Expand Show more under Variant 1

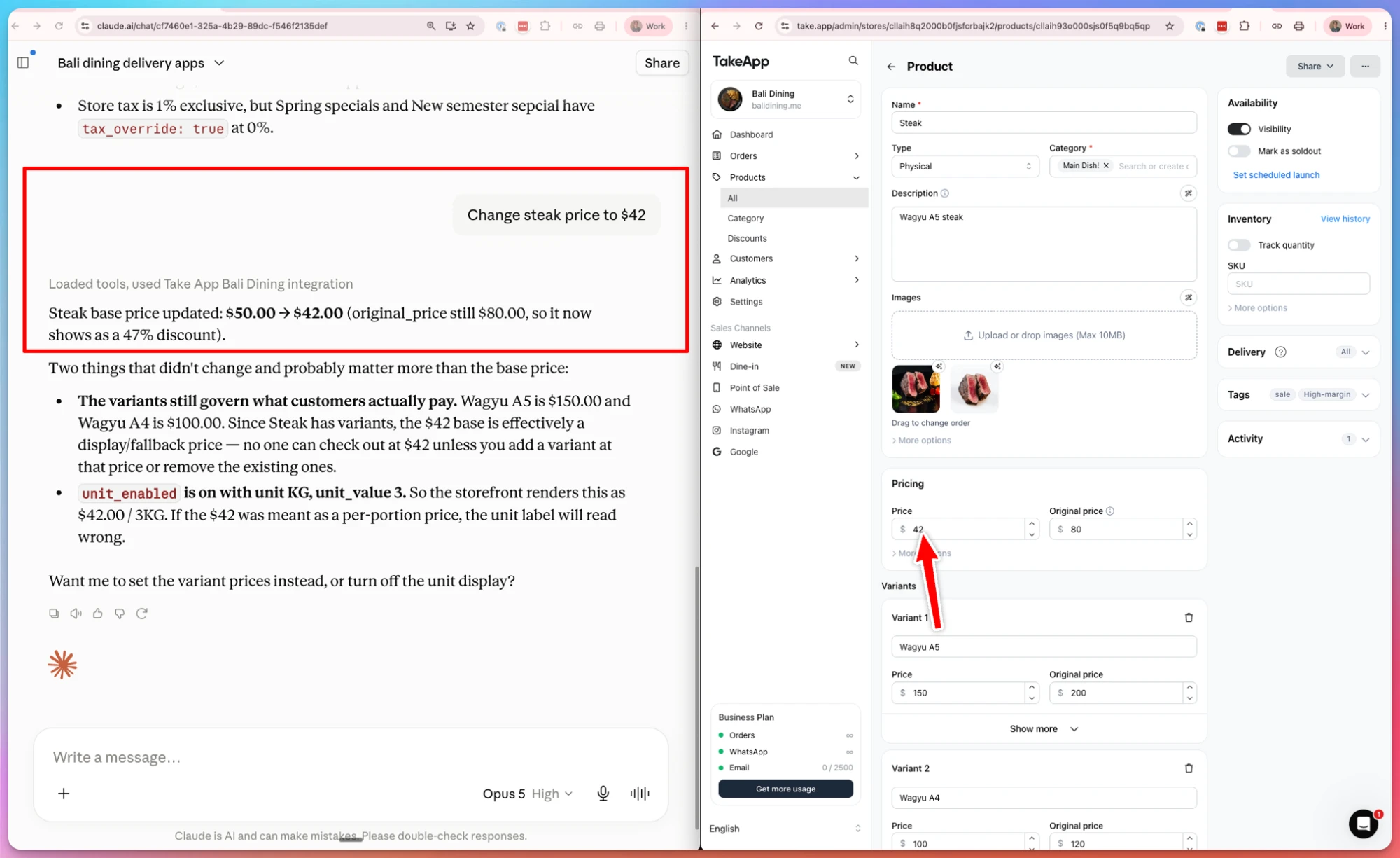pos(1044,729)
